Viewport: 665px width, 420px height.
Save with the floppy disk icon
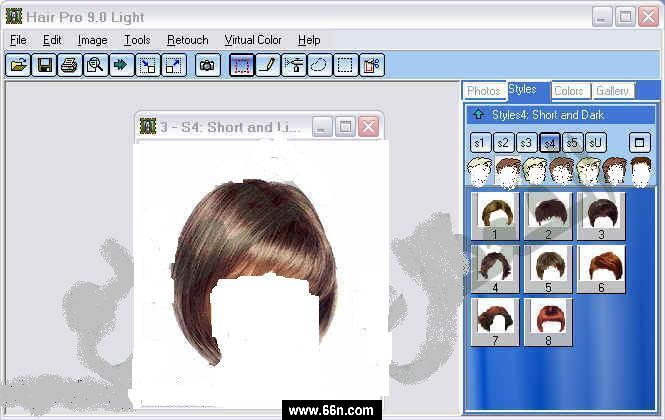pyautogui.click(x=44, y=65)
